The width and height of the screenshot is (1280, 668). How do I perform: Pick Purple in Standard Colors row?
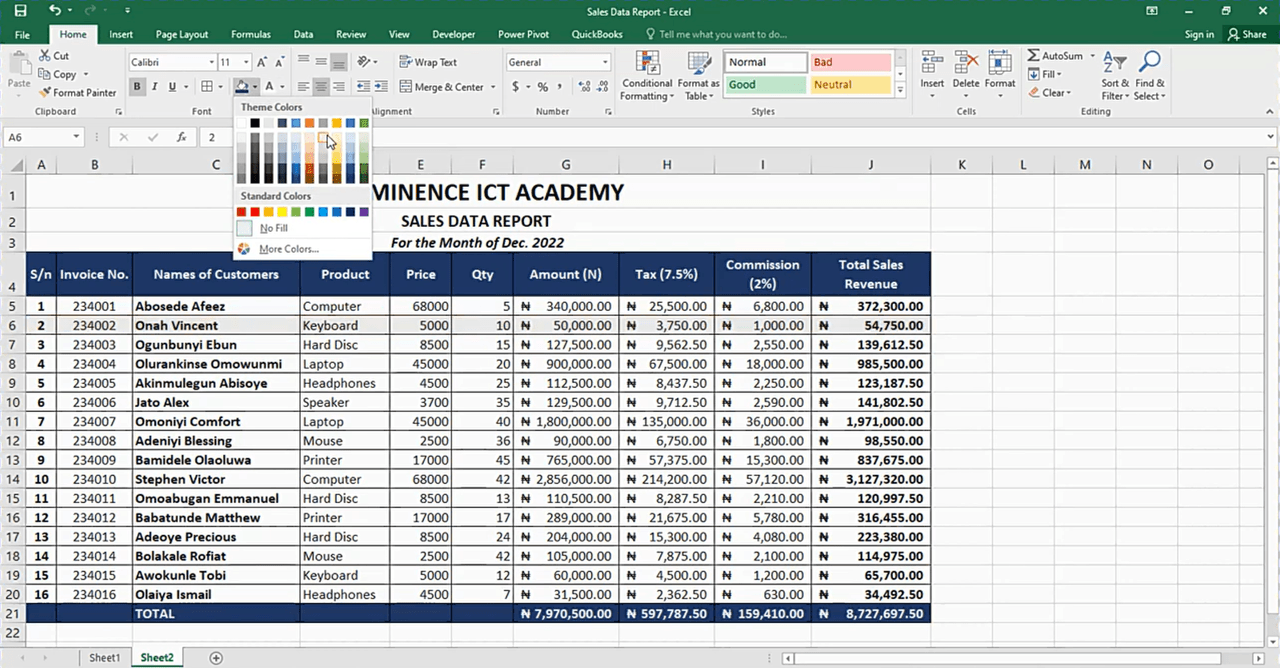click(364, 212)
